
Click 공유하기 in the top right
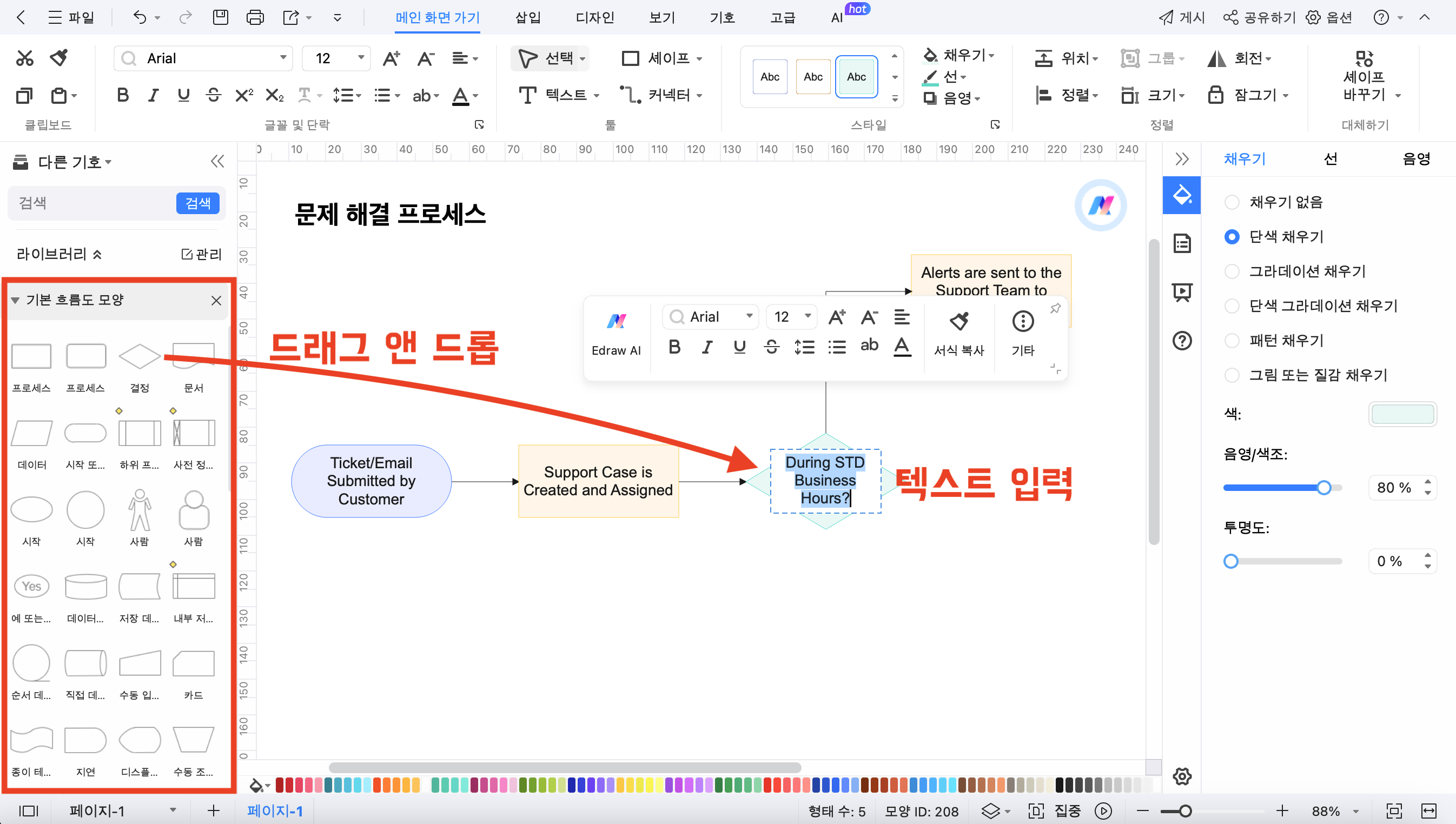coord(1259,17)
